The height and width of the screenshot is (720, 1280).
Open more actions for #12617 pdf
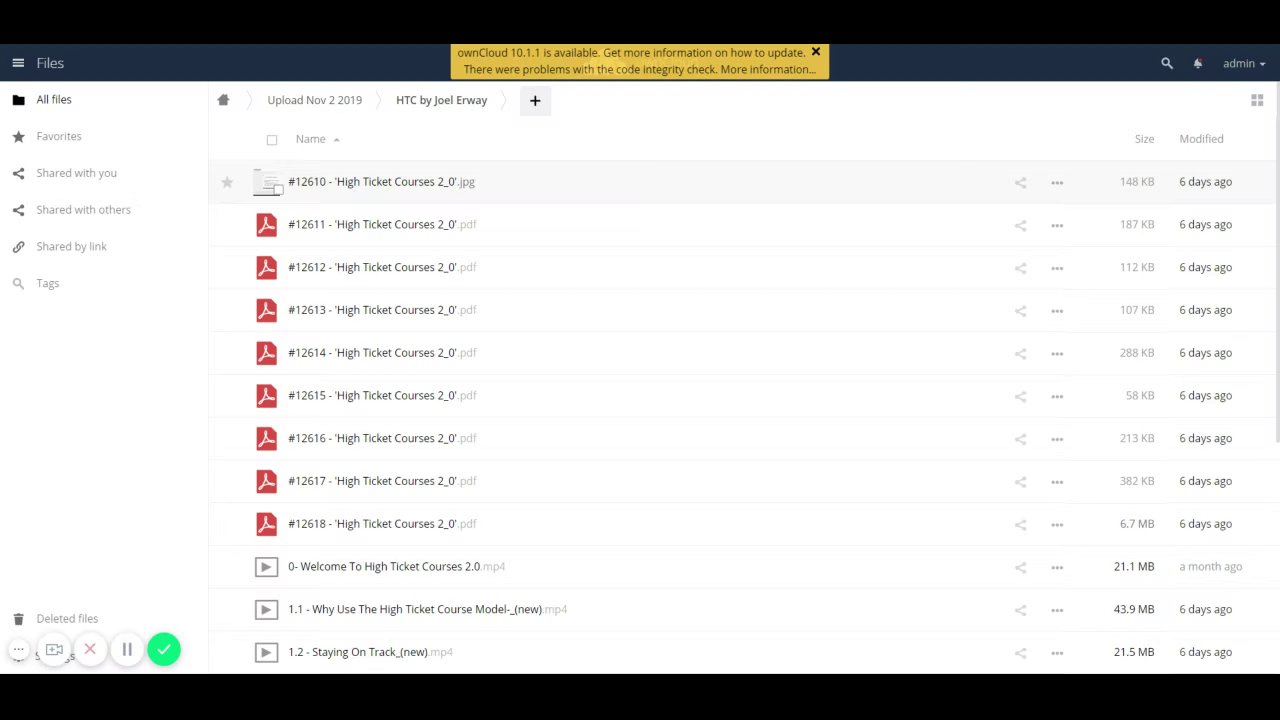pyautogui.click(x=1057, y=482)
